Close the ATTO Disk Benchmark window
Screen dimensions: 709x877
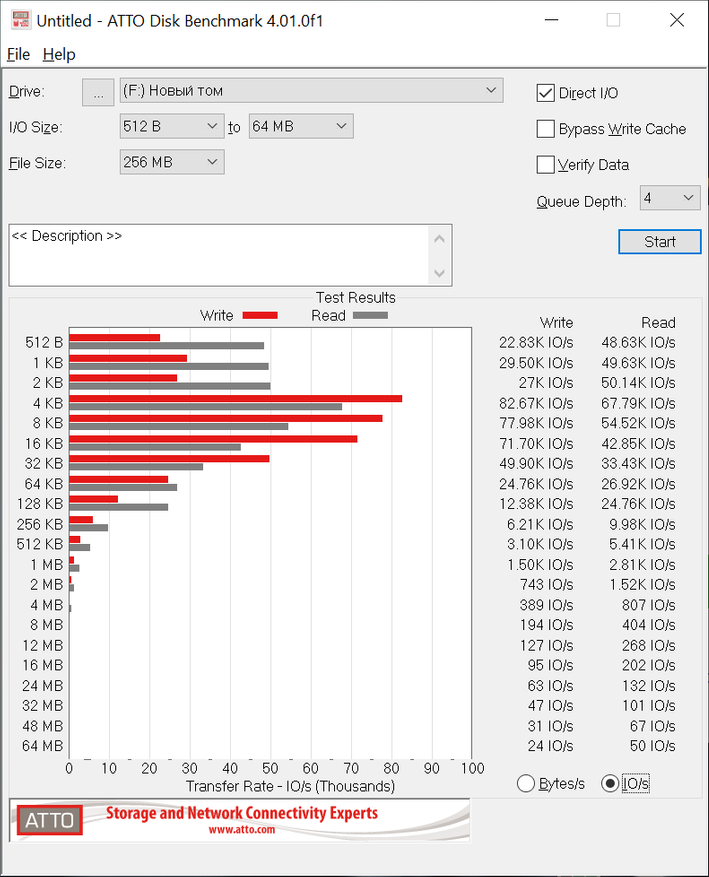point(677,20)
